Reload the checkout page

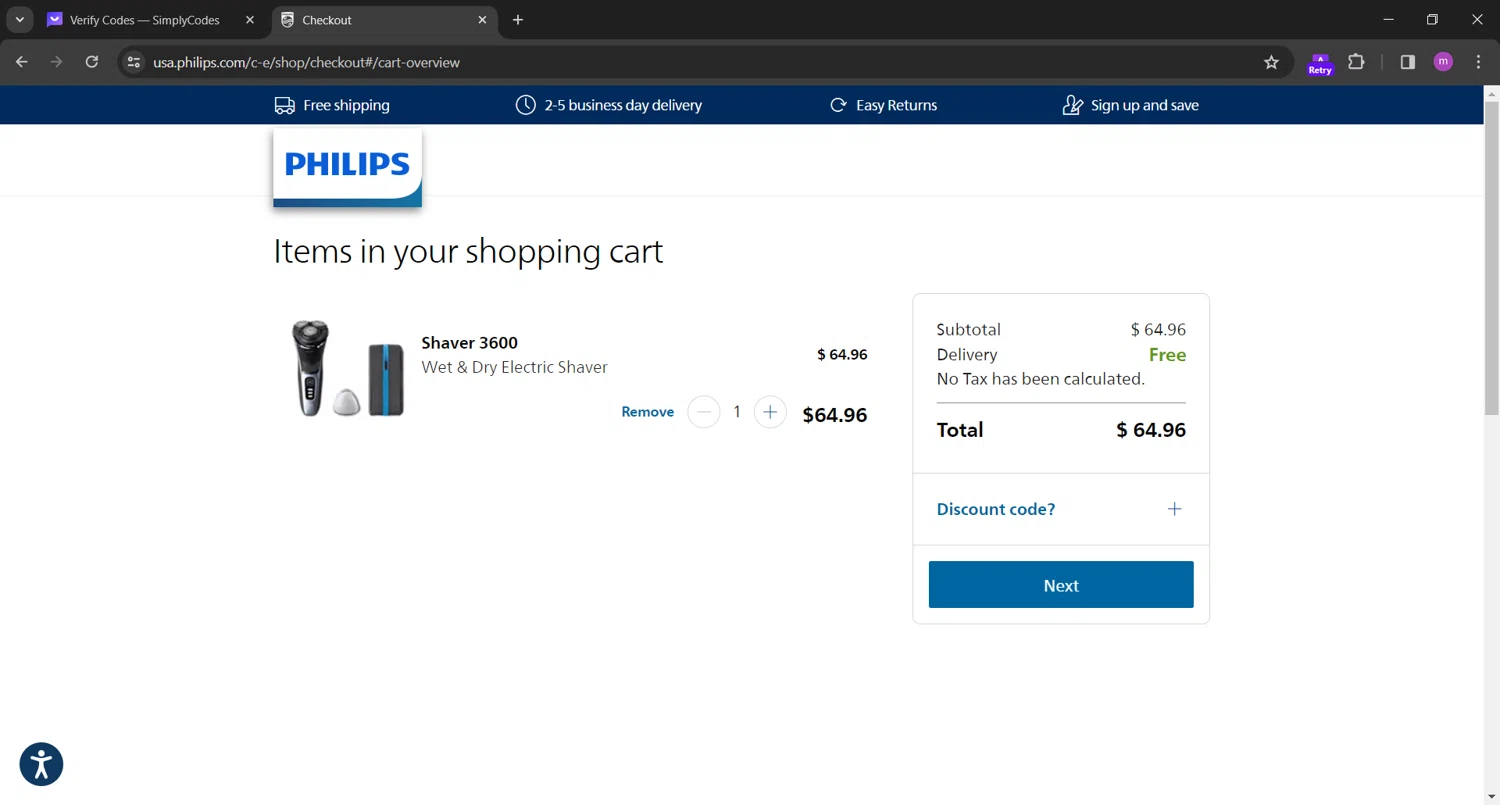pyautogui.click(x=92, y=62)
